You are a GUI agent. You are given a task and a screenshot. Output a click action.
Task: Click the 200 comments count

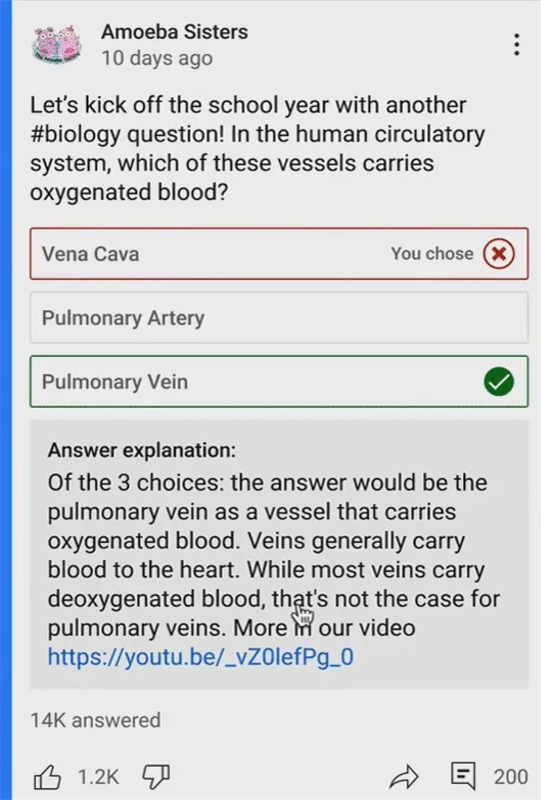coord(511,777)
